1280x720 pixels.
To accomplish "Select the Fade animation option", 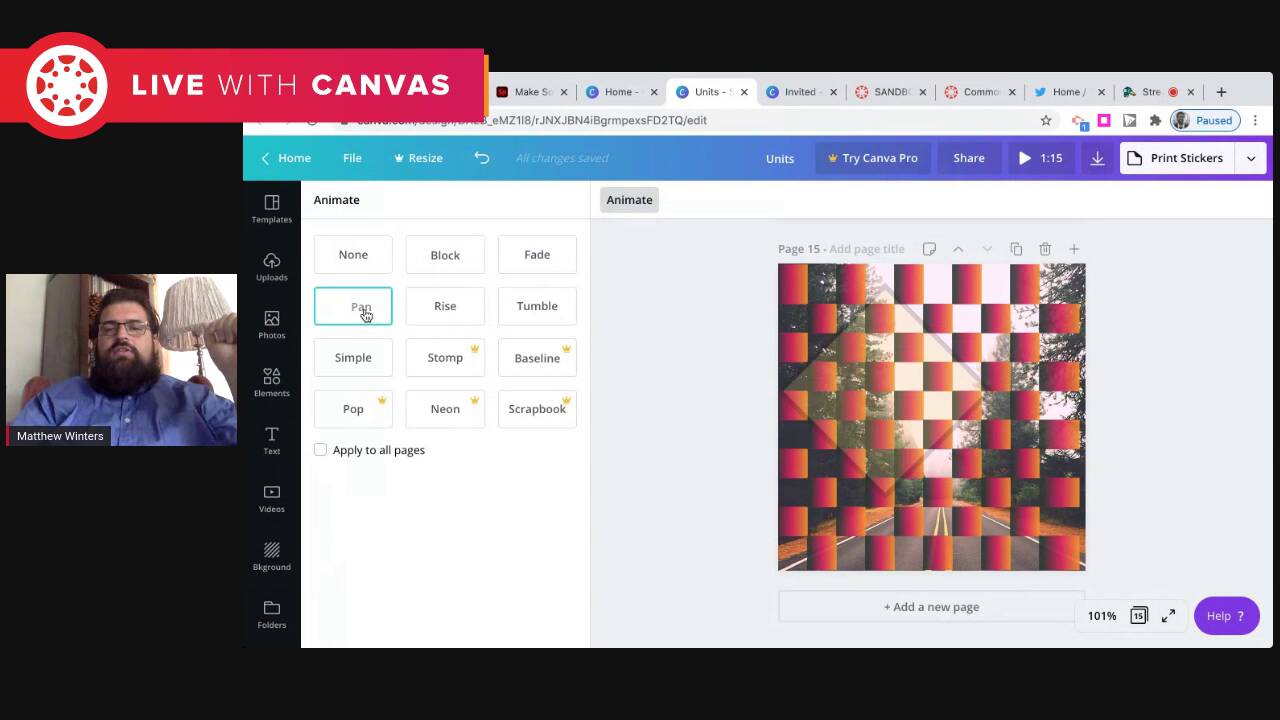I will pyautogui.click(x=537, y=255).
